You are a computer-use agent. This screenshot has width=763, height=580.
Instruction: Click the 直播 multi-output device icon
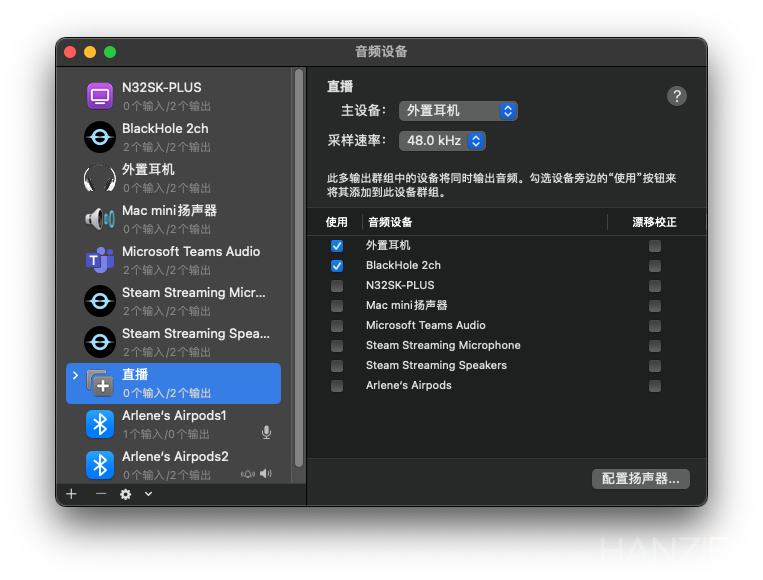point(100,383)
